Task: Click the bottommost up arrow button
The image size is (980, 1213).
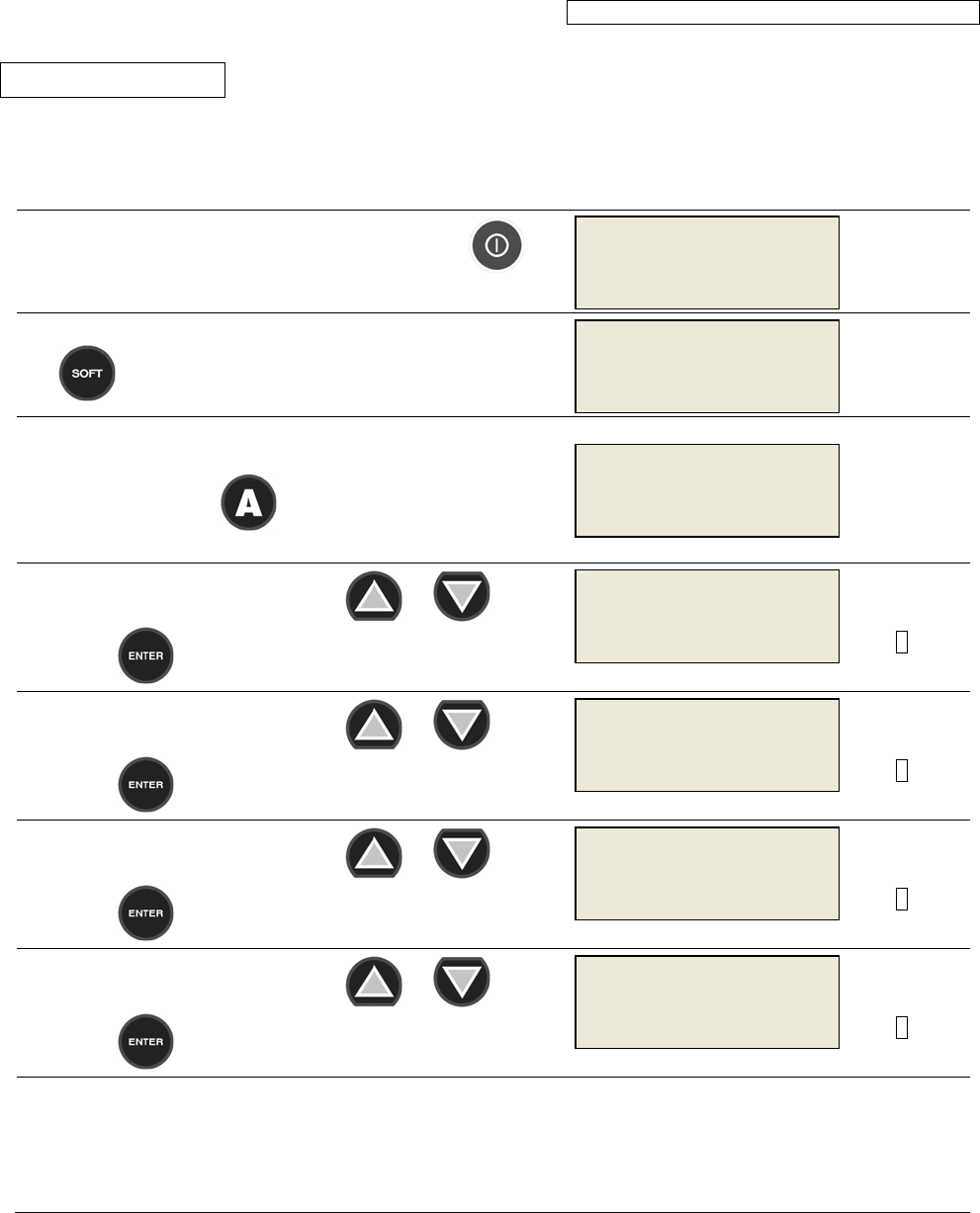Action: point(374,981)
